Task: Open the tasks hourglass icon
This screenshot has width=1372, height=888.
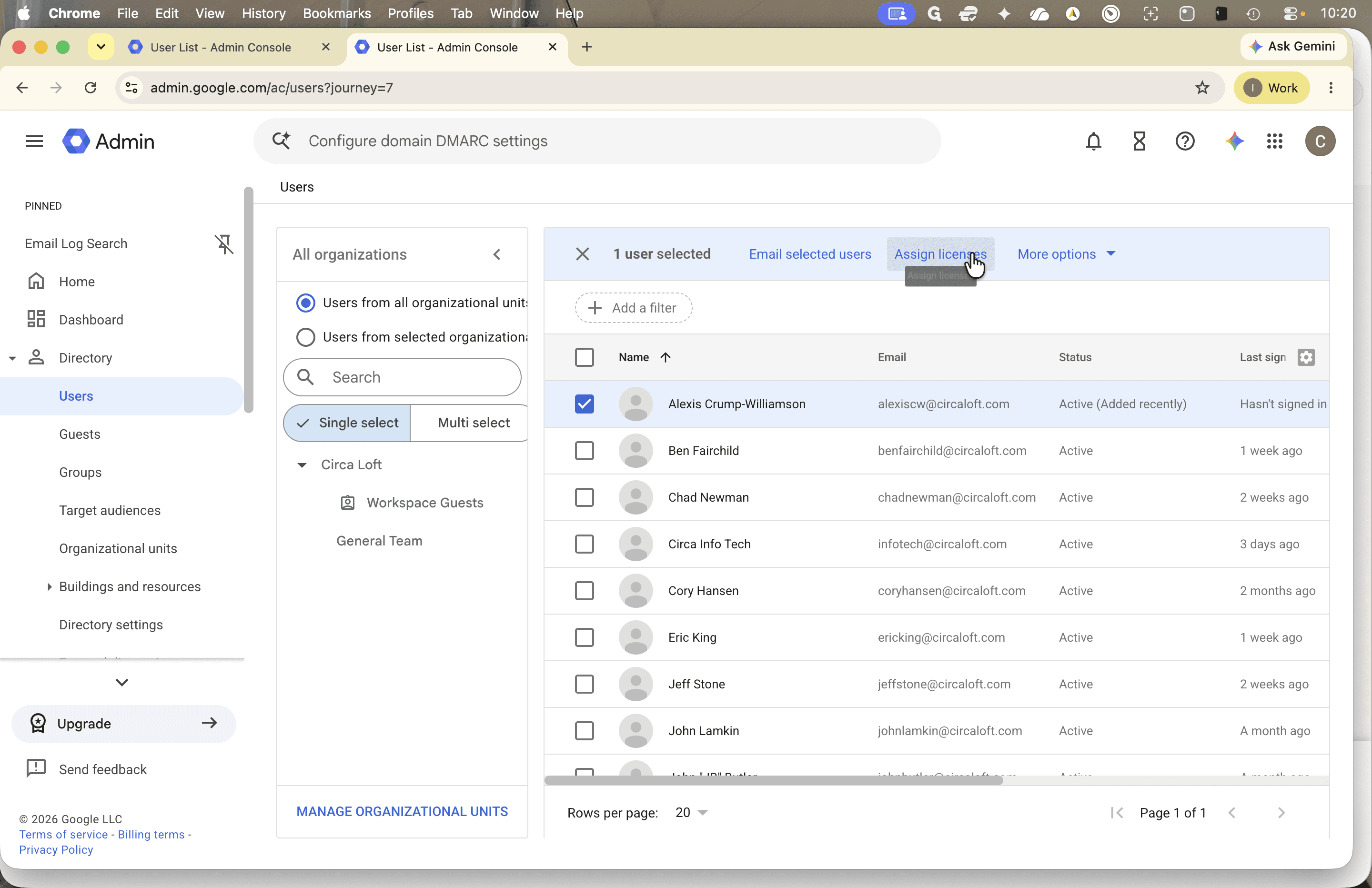Action: (1139, 141)
